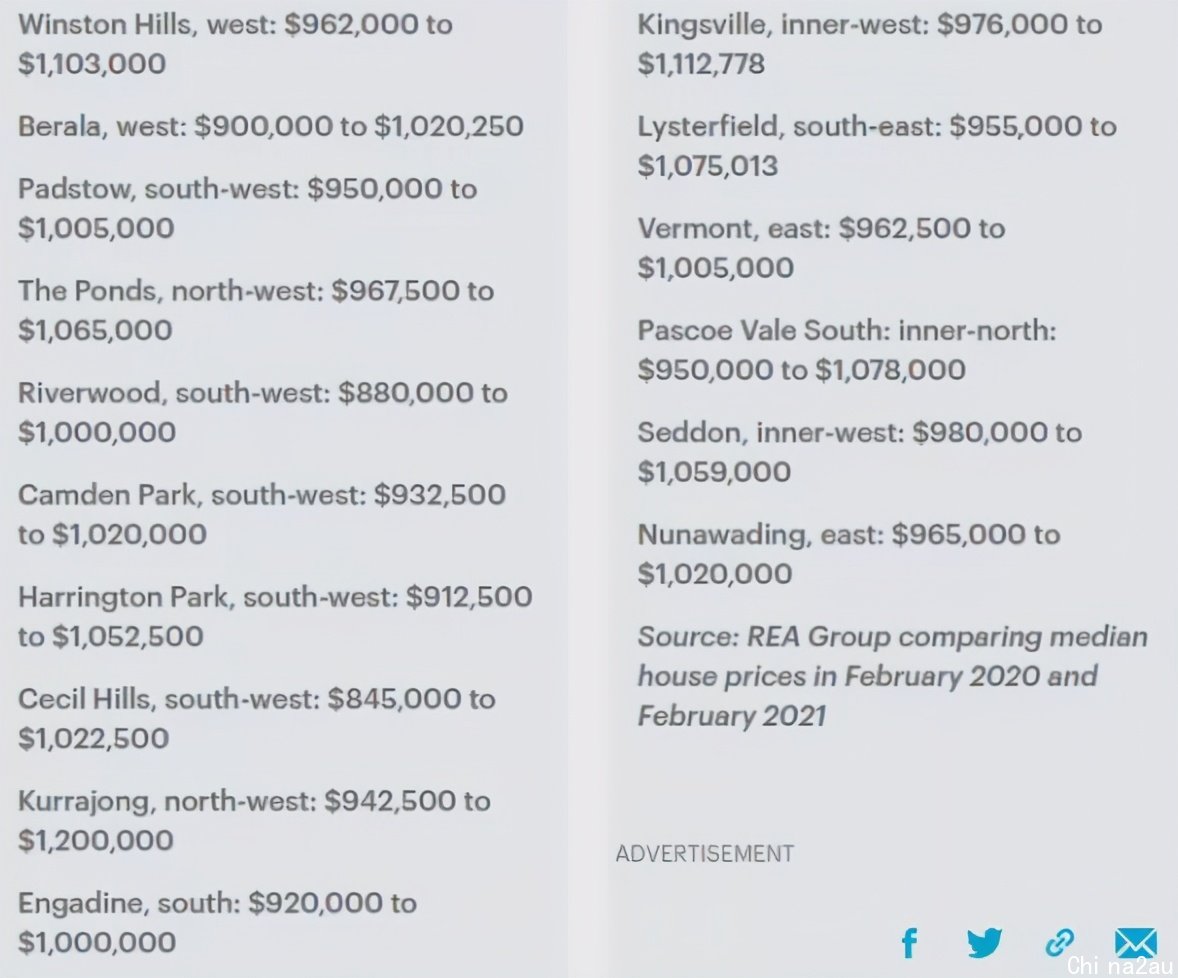The image size is (1178, 978).
Task: Share article via Twitter bird icon
Action: (x=984, y=943)
